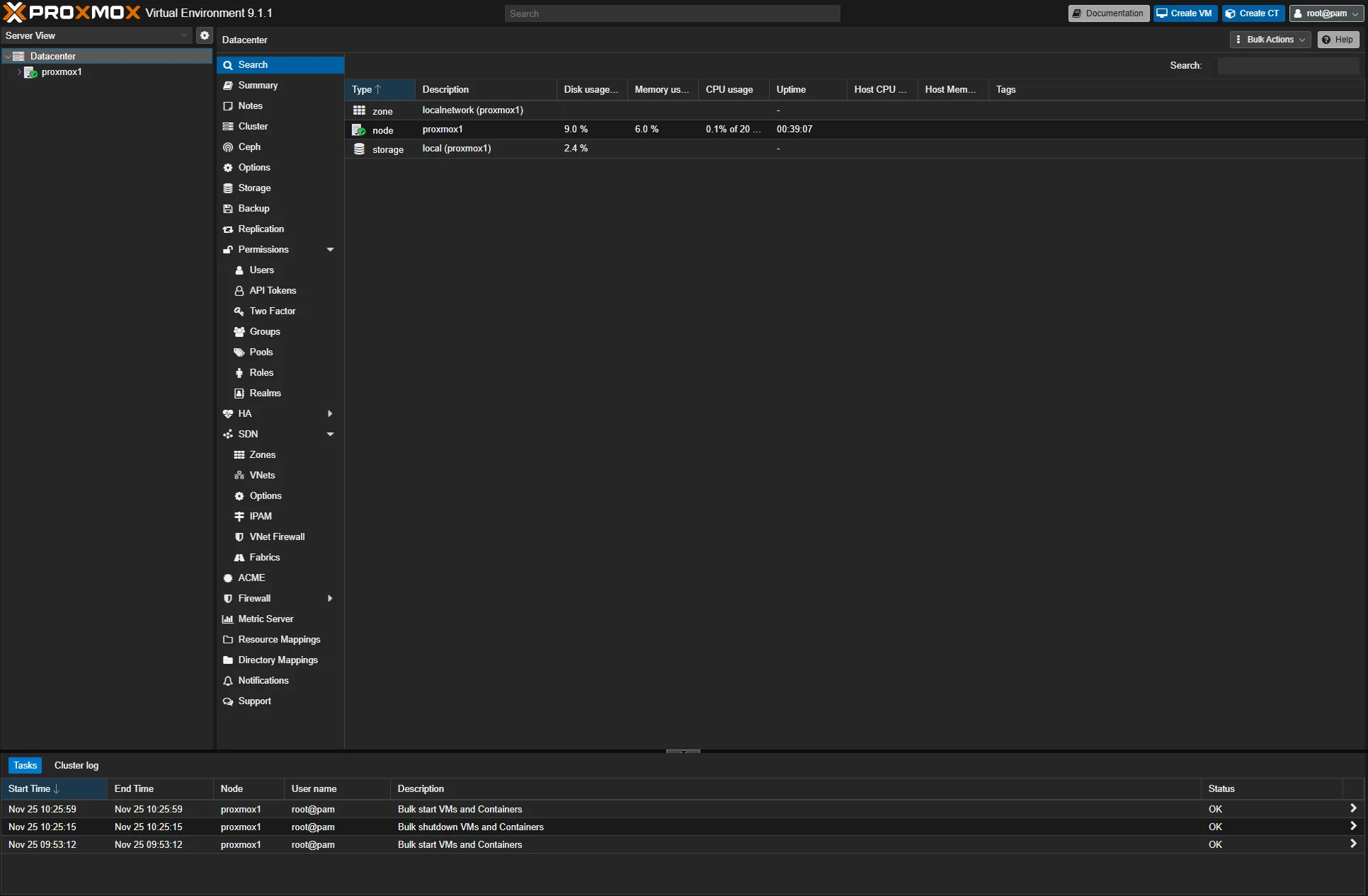Expand the Firewall section
Image resolution: width=1368 pixels, height=896 pixels.
coord(330,598)
